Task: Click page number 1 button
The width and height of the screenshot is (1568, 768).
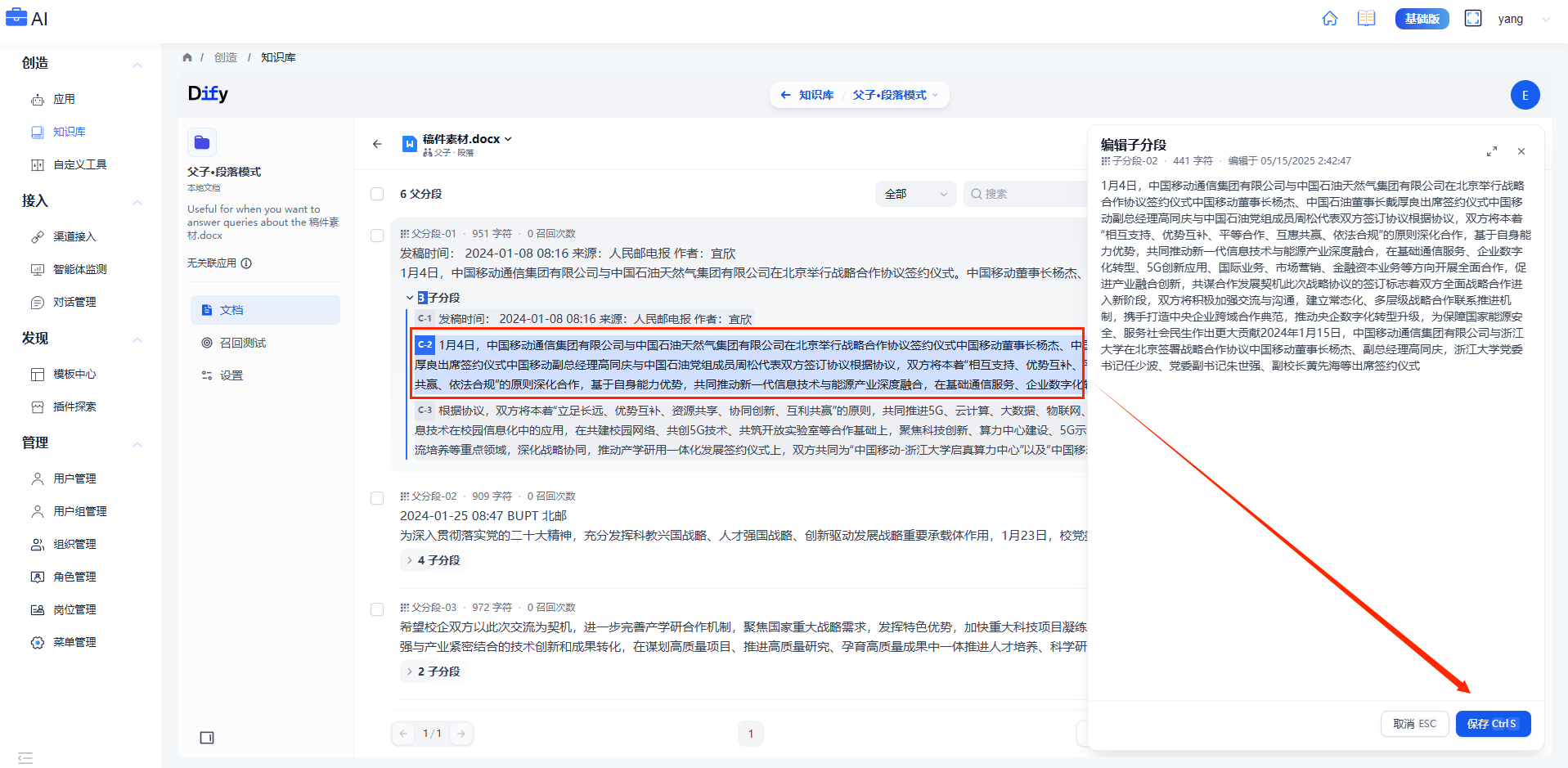Action: click(751, 734)
